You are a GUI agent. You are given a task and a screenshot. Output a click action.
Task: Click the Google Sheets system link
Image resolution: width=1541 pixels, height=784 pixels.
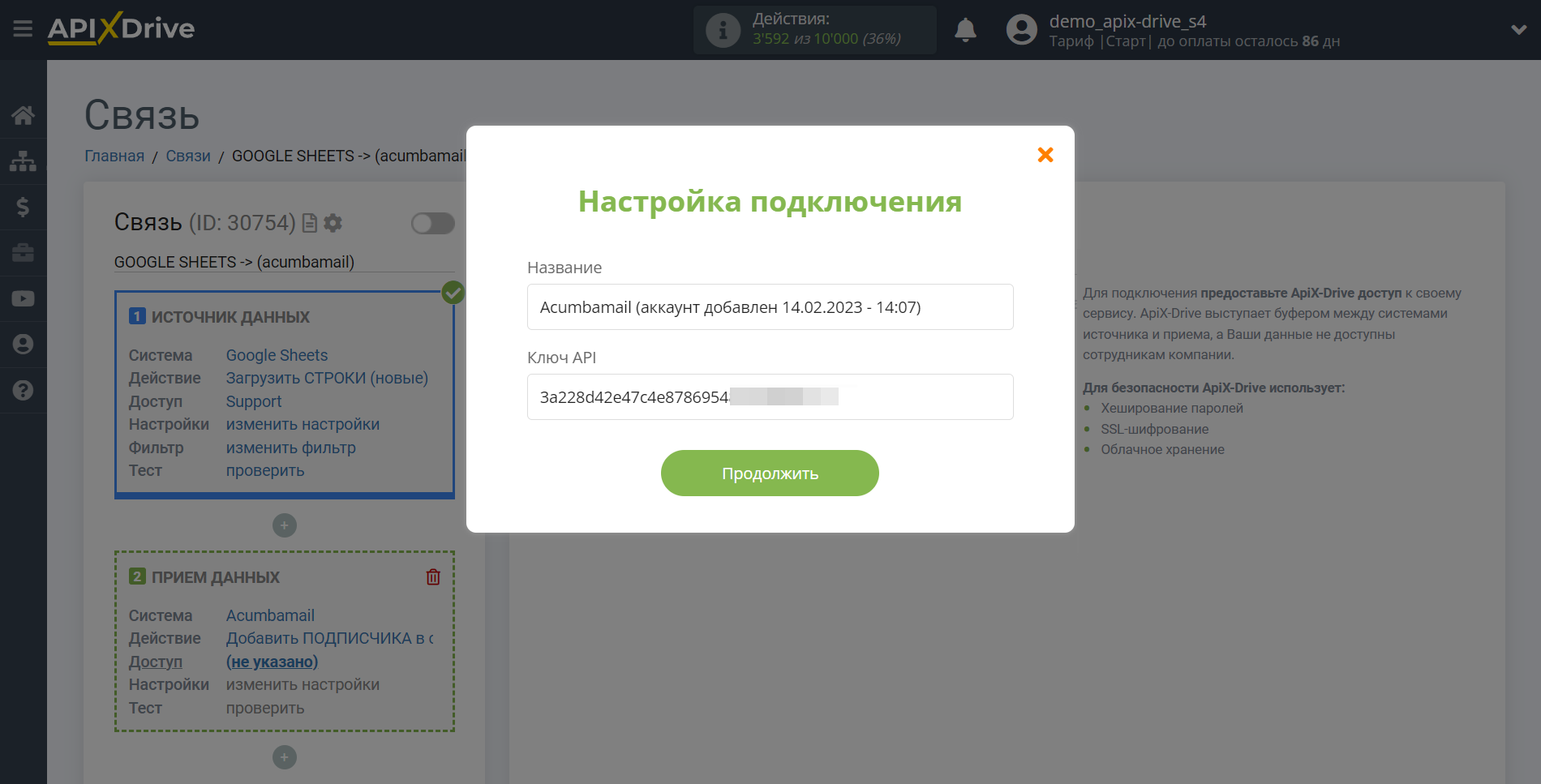click(x=277, y=355)
